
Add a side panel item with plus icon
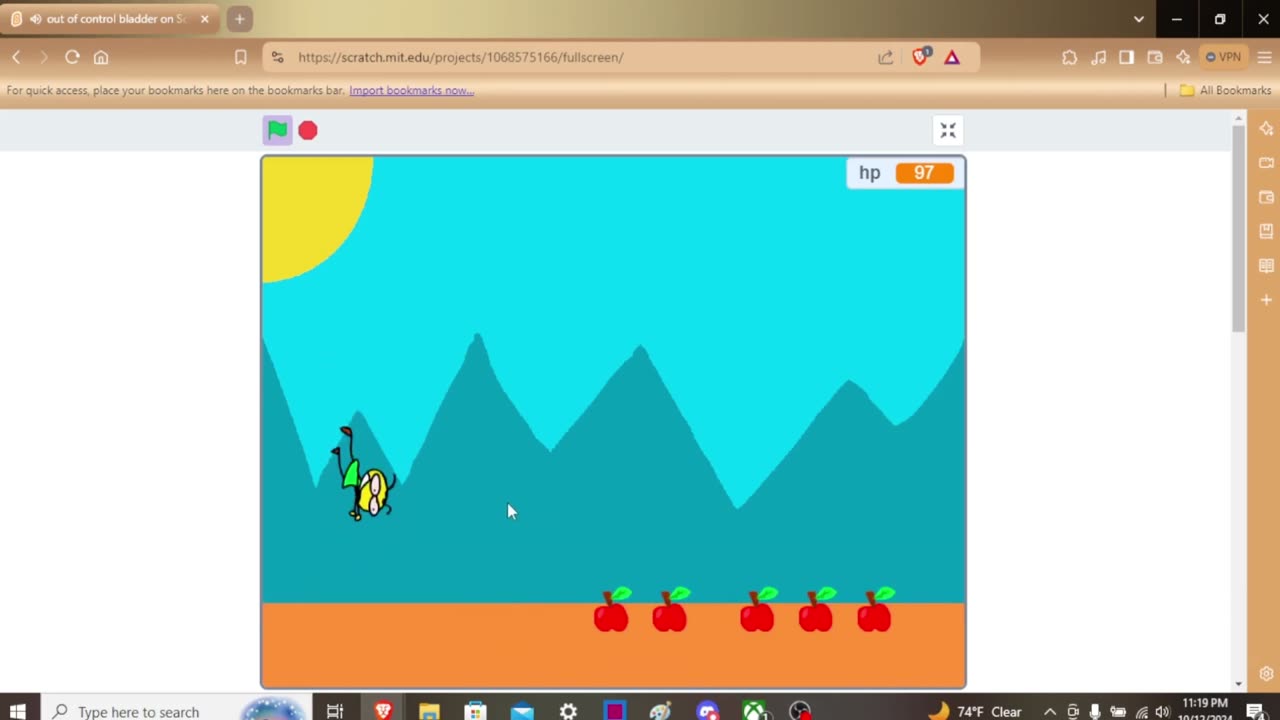click(x=1266, y=300)
